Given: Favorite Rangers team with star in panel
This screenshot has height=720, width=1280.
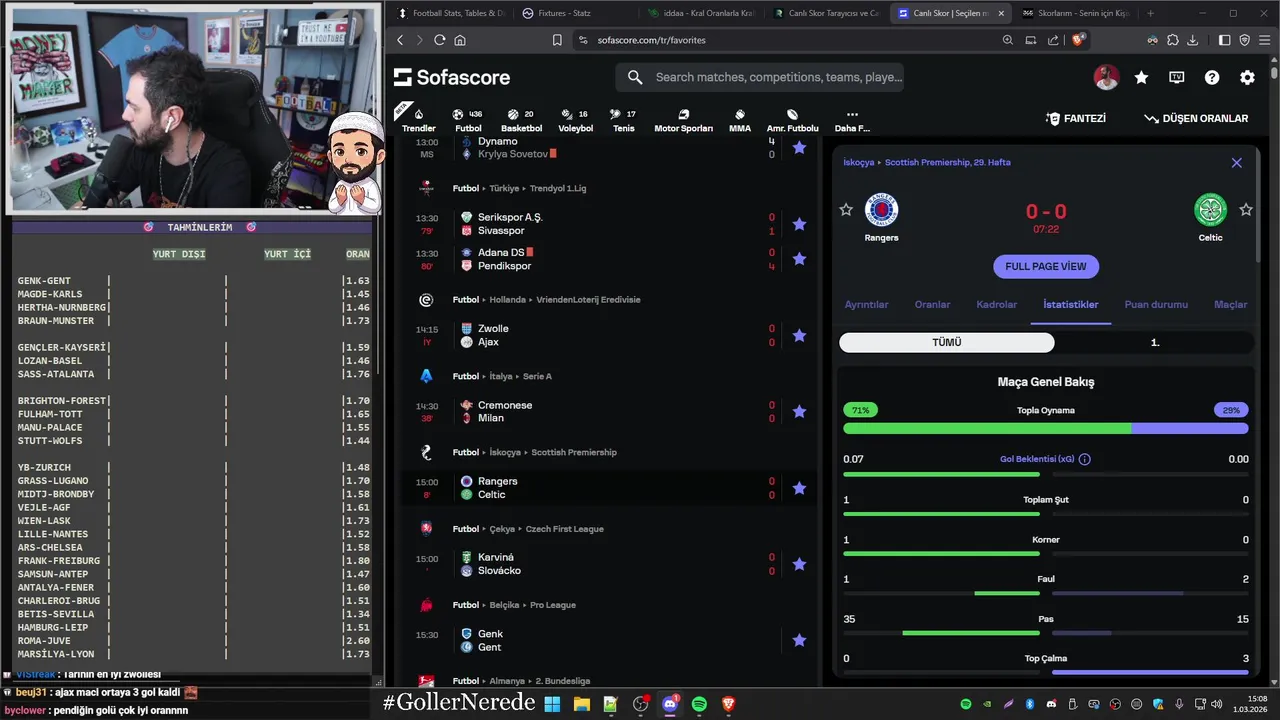Looking at the screenshot, I should [846, 209].
